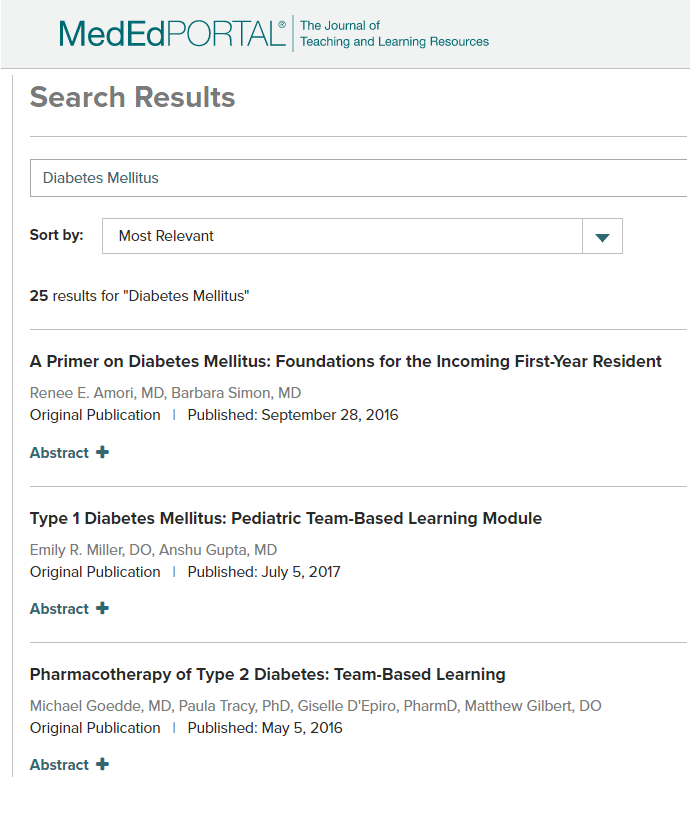Expand Abstract for Pediatric Team-Based Learning Module
The width and height of the screenshot is (690, 824).
coord(60,609)
